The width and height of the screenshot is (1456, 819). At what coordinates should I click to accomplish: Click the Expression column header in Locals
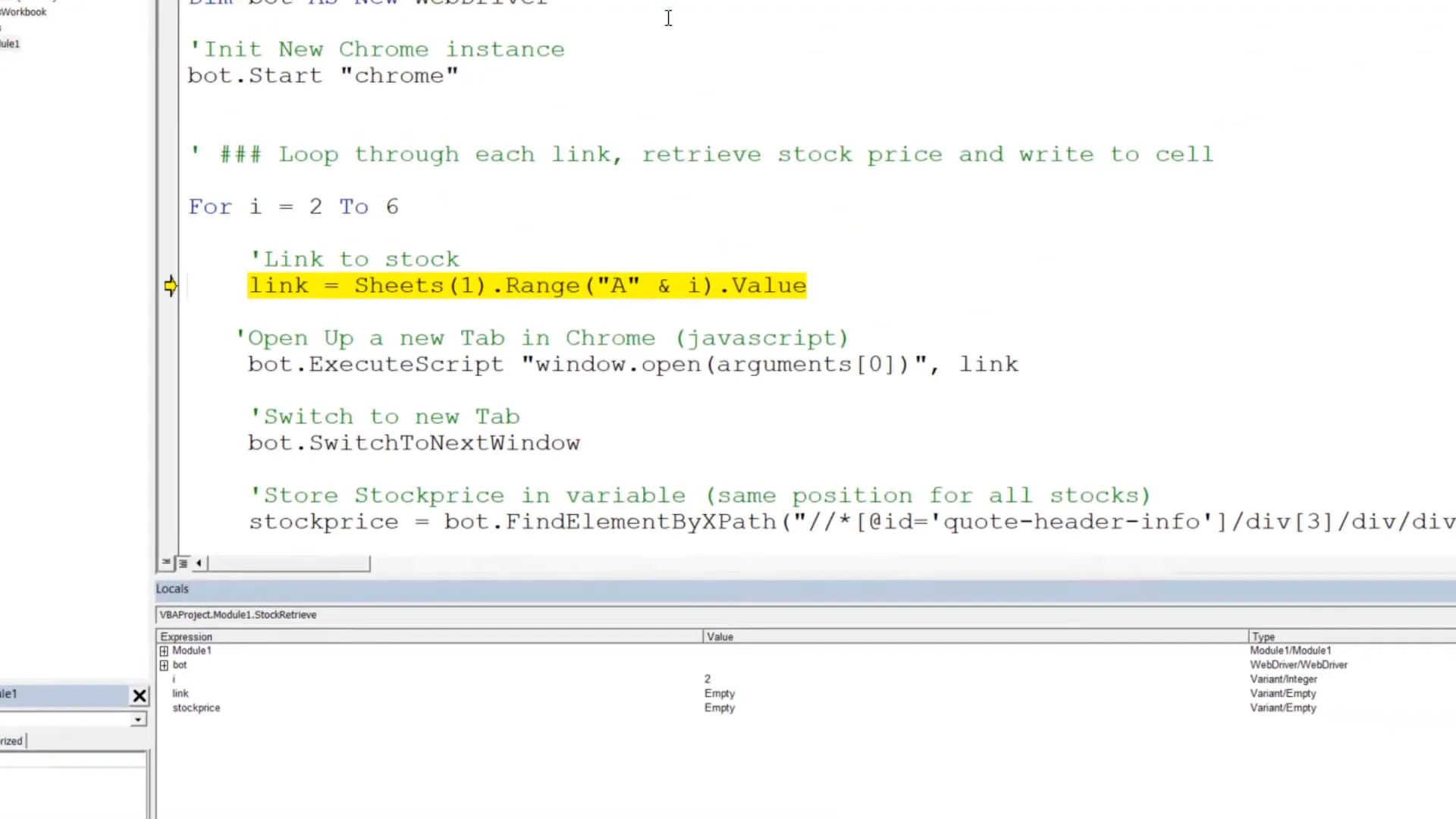click(x=187, y=636)
